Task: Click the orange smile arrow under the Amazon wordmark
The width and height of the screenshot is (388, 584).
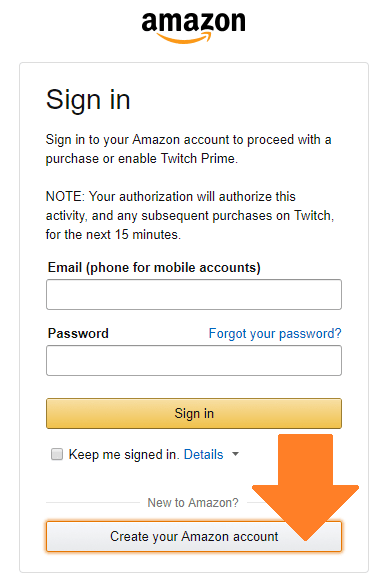Action: pyautogui.click(x=184, y=38)
